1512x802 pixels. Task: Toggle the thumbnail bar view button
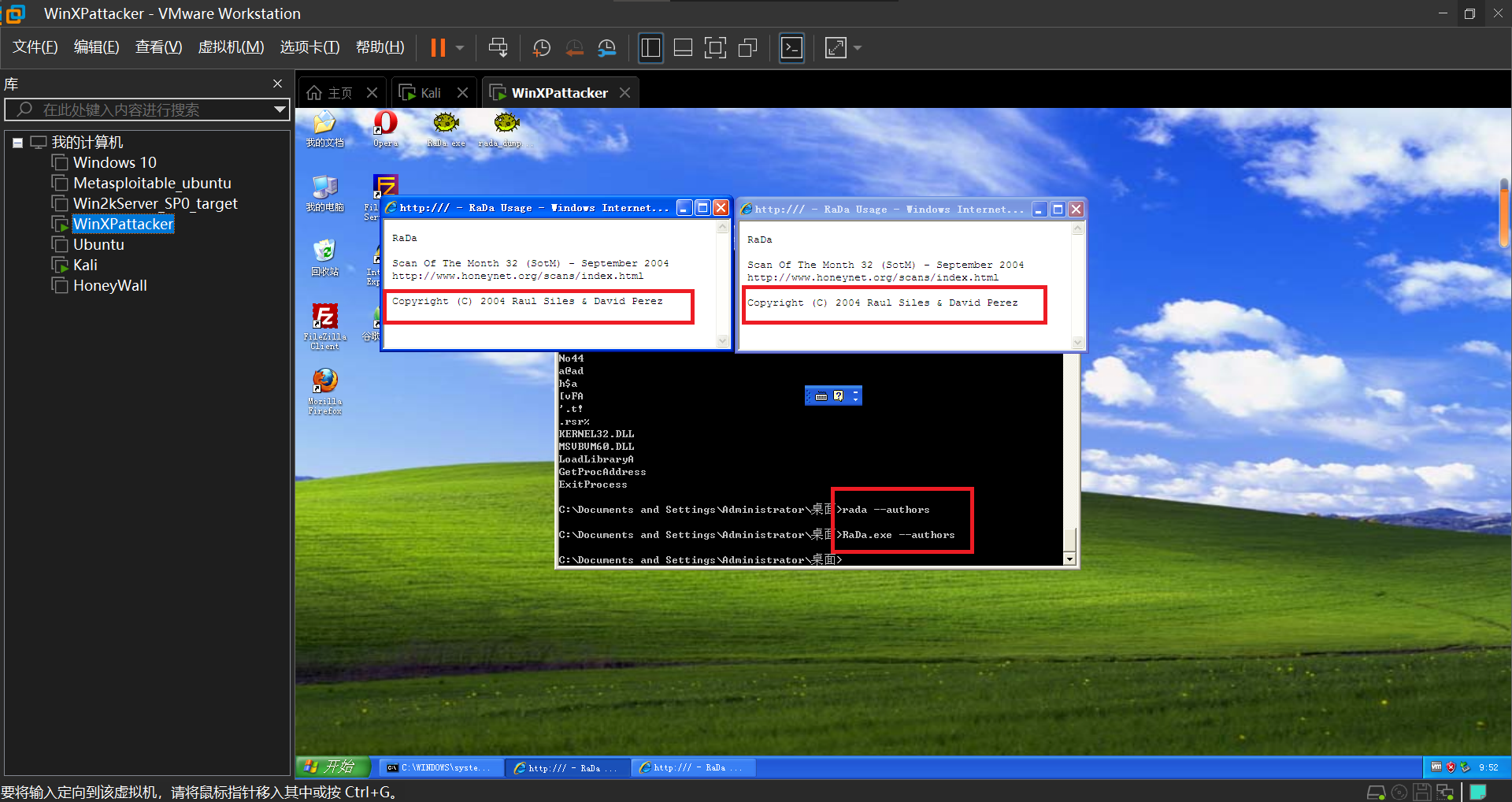(x=683, y=48)
